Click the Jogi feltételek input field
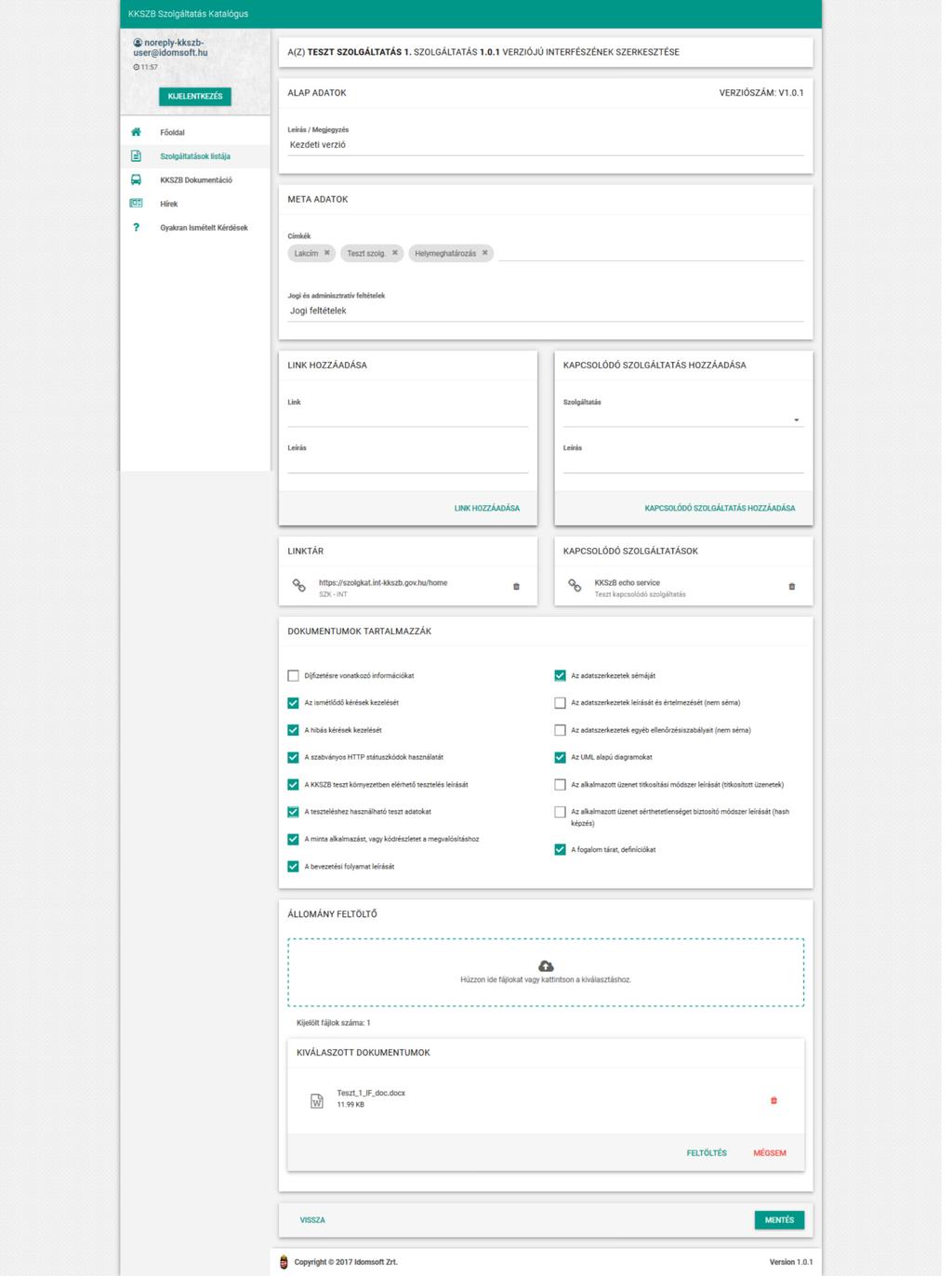This screenshot has height=1276, width=952. [x=546, y=312]
